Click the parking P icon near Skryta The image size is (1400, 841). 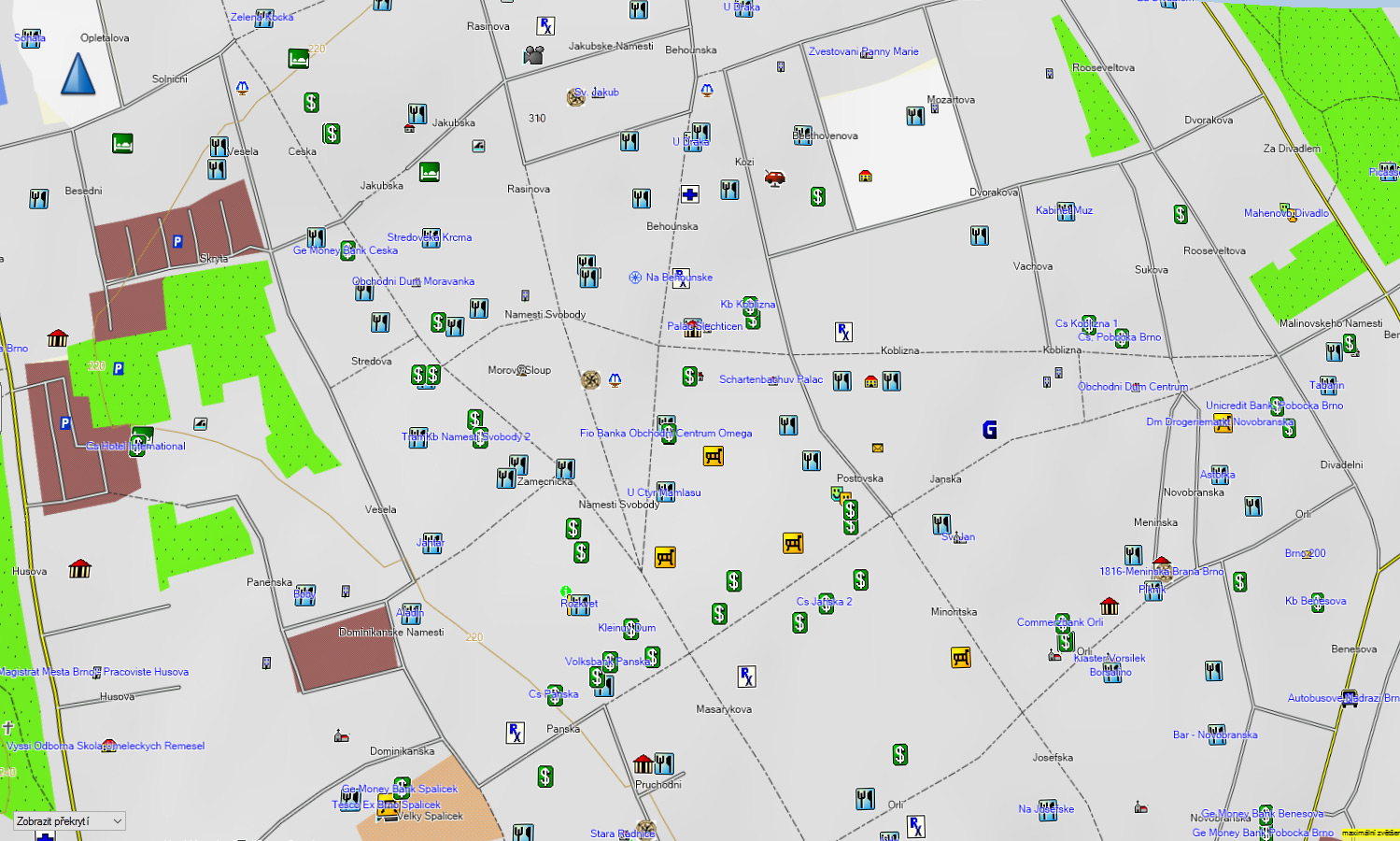coord(177,242)
